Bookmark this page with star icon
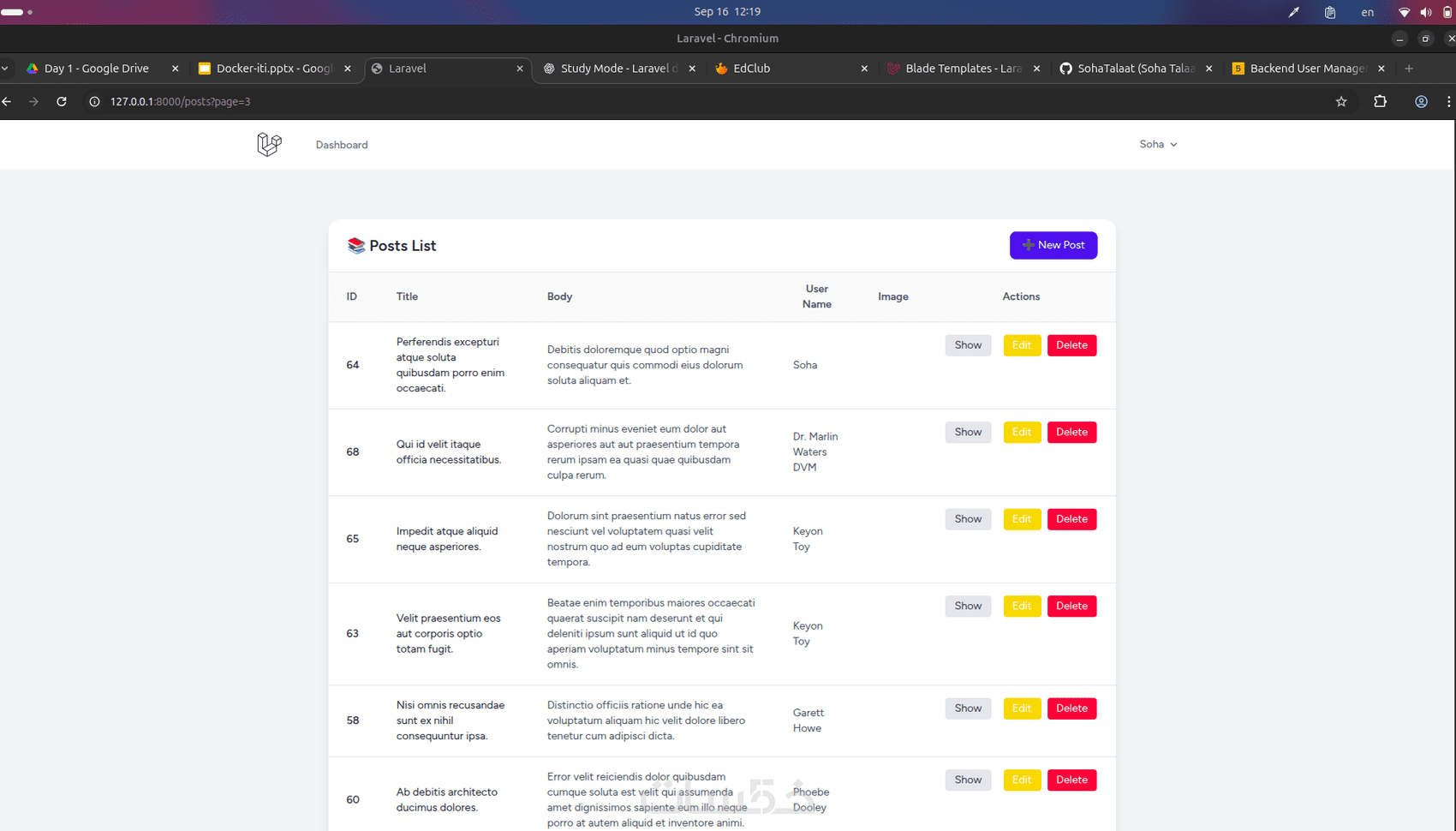Screen dimensions: 1456x831 [x=1341, y=102]
